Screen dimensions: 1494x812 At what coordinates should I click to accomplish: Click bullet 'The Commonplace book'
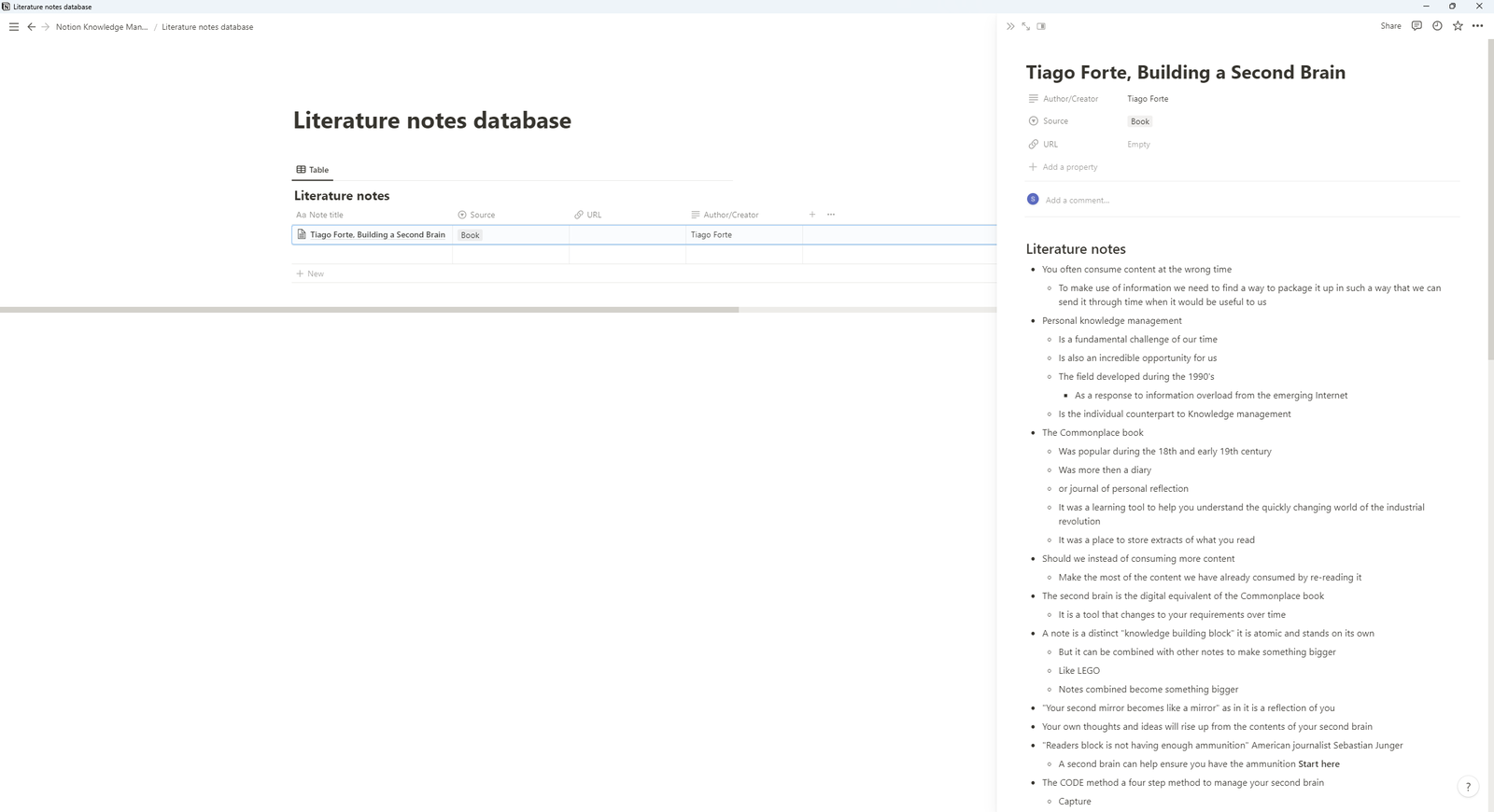pos(1092,433)
